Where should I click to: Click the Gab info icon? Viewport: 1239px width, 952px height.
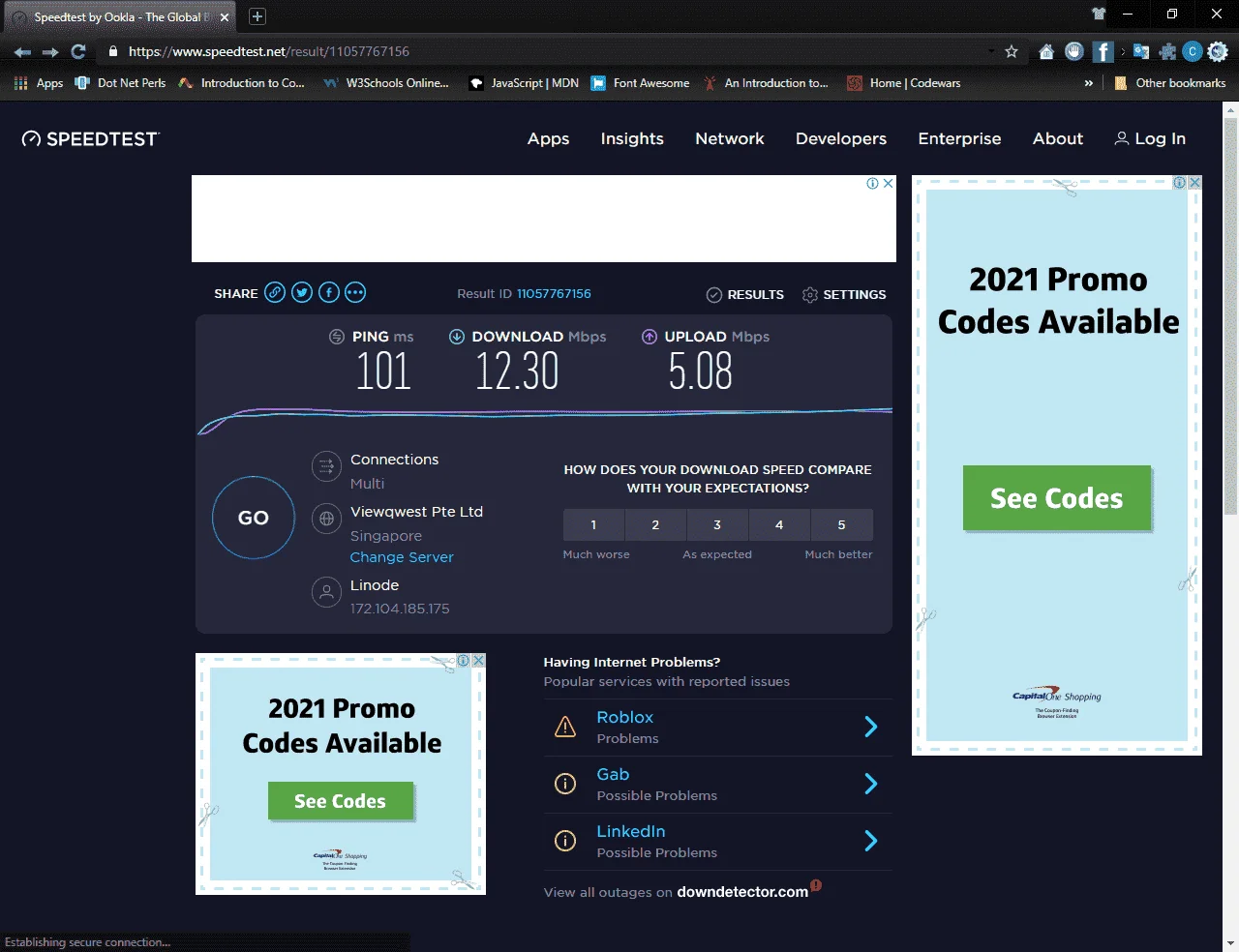[x=565, y=784]
